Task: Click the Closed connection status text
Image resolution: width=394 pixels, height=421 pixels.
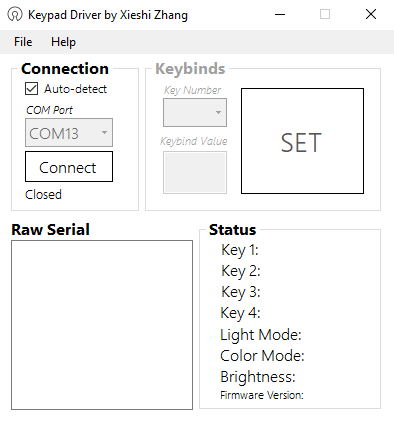Action: 43,194
